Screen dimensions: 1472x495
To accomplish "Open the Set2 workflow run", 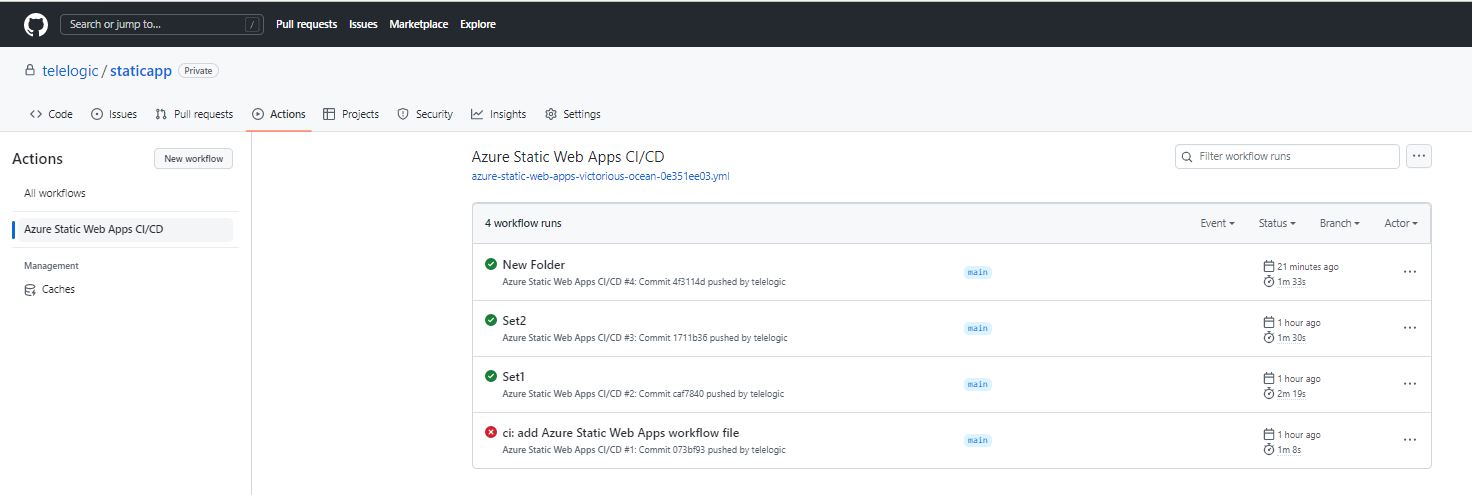I will tap(514, 321).
